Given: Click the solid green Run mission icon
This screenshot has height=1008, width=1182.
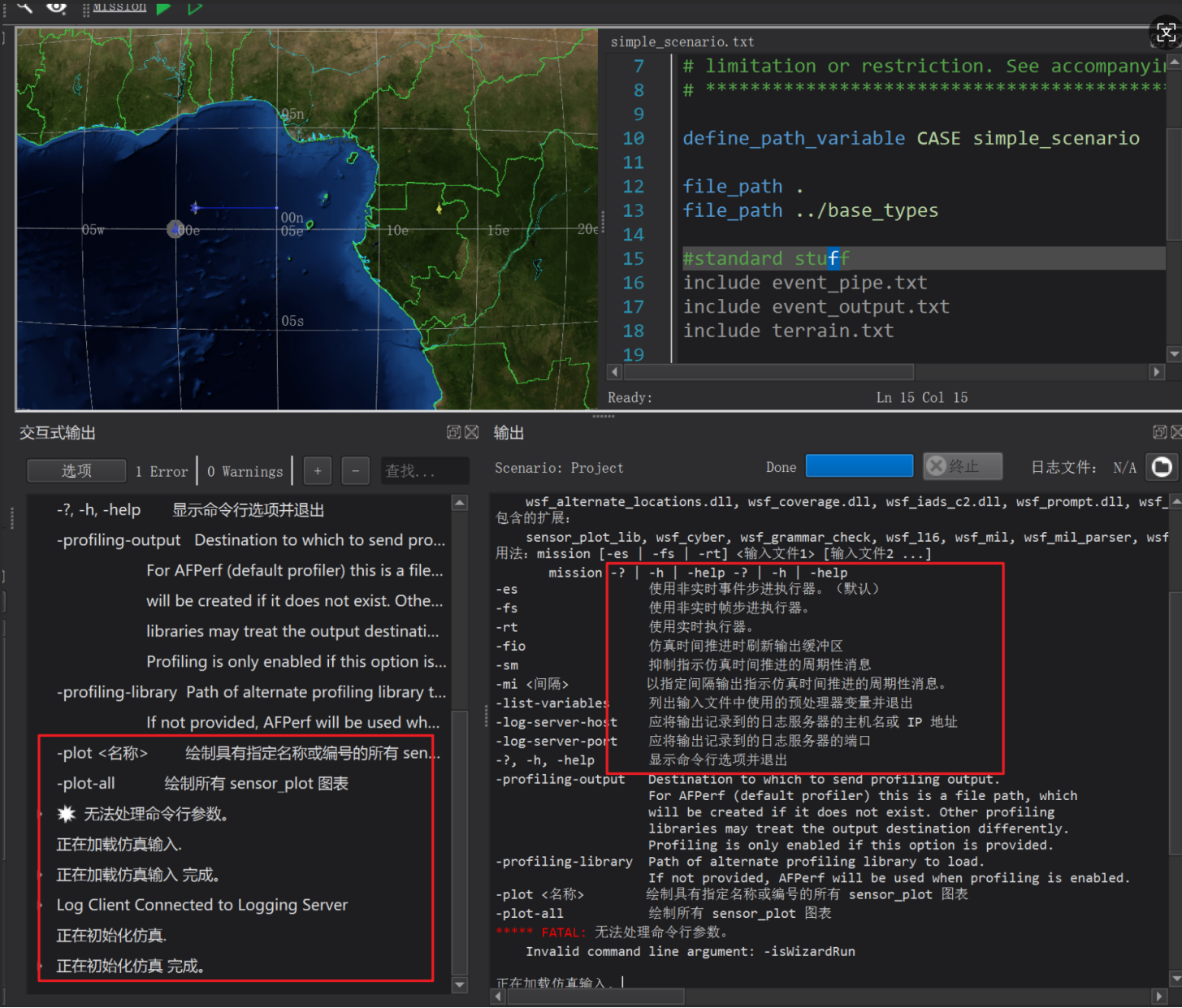Looking at the screenshot, I should point(163,8).
